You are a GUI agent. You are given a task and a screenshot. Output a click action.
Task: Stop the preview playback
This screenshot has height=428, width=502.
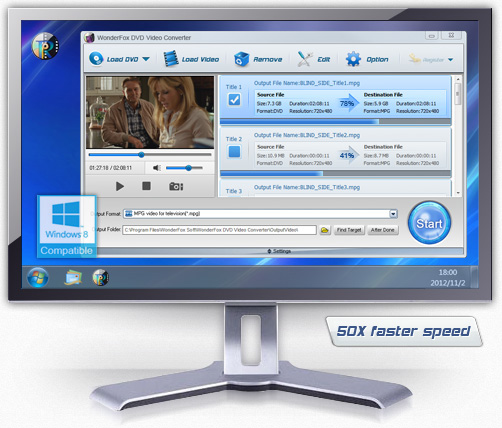146,186
